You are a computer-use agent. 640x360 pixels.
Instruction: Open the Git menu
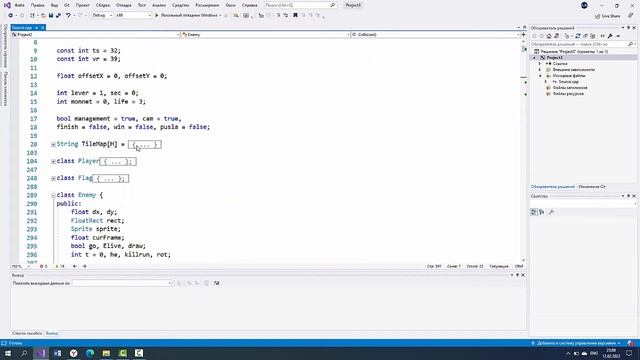coord(67,5)
